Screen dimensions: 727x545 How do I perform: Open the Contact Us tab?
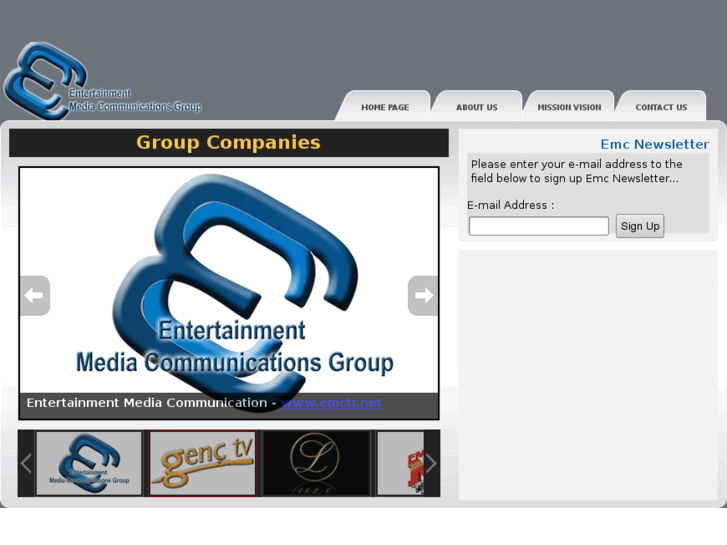coord(661,107)
